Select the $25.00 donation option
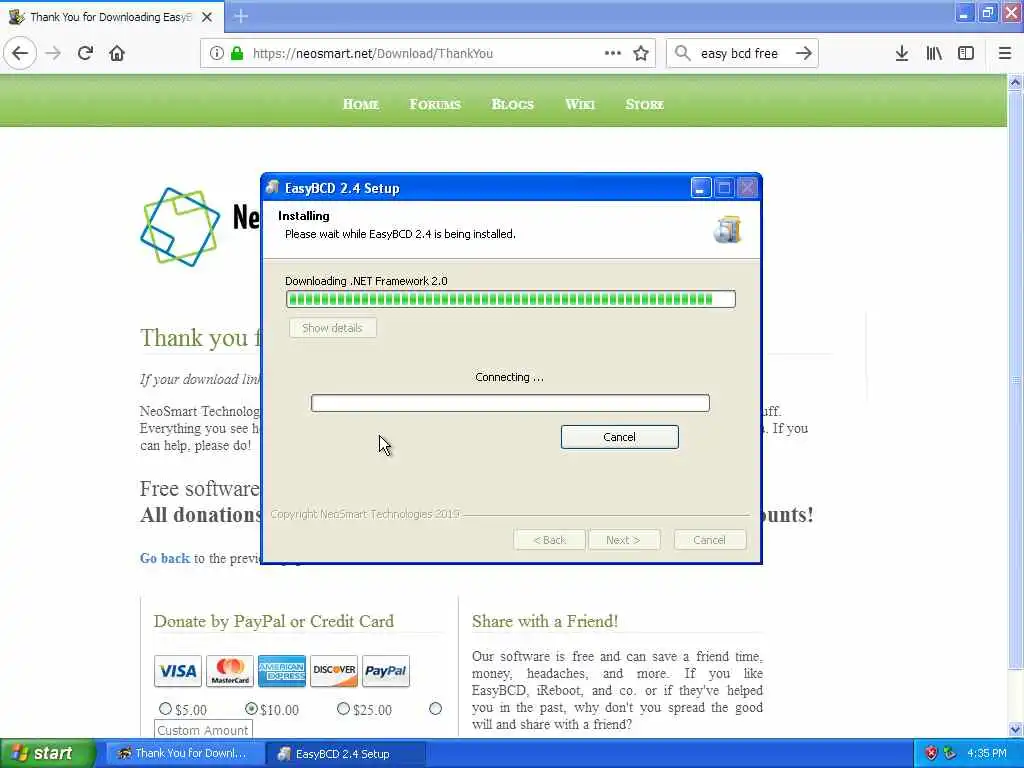The image size is (1024, 768). point(344,709)
